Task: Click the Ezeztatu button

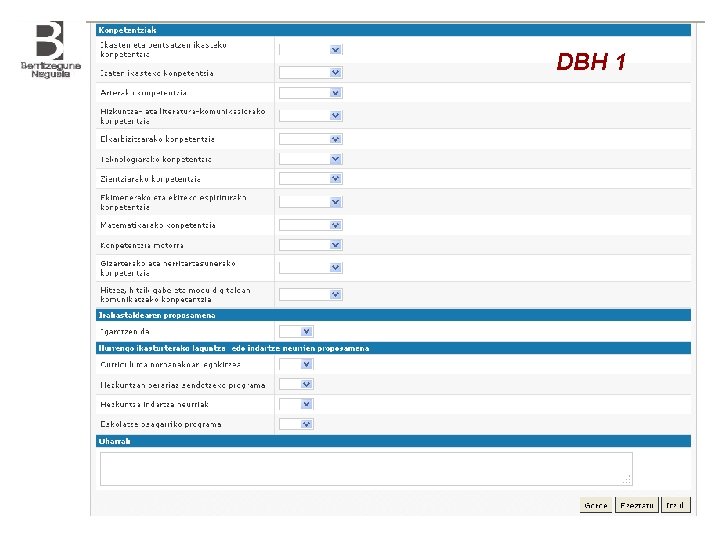Action: (636, 505)
